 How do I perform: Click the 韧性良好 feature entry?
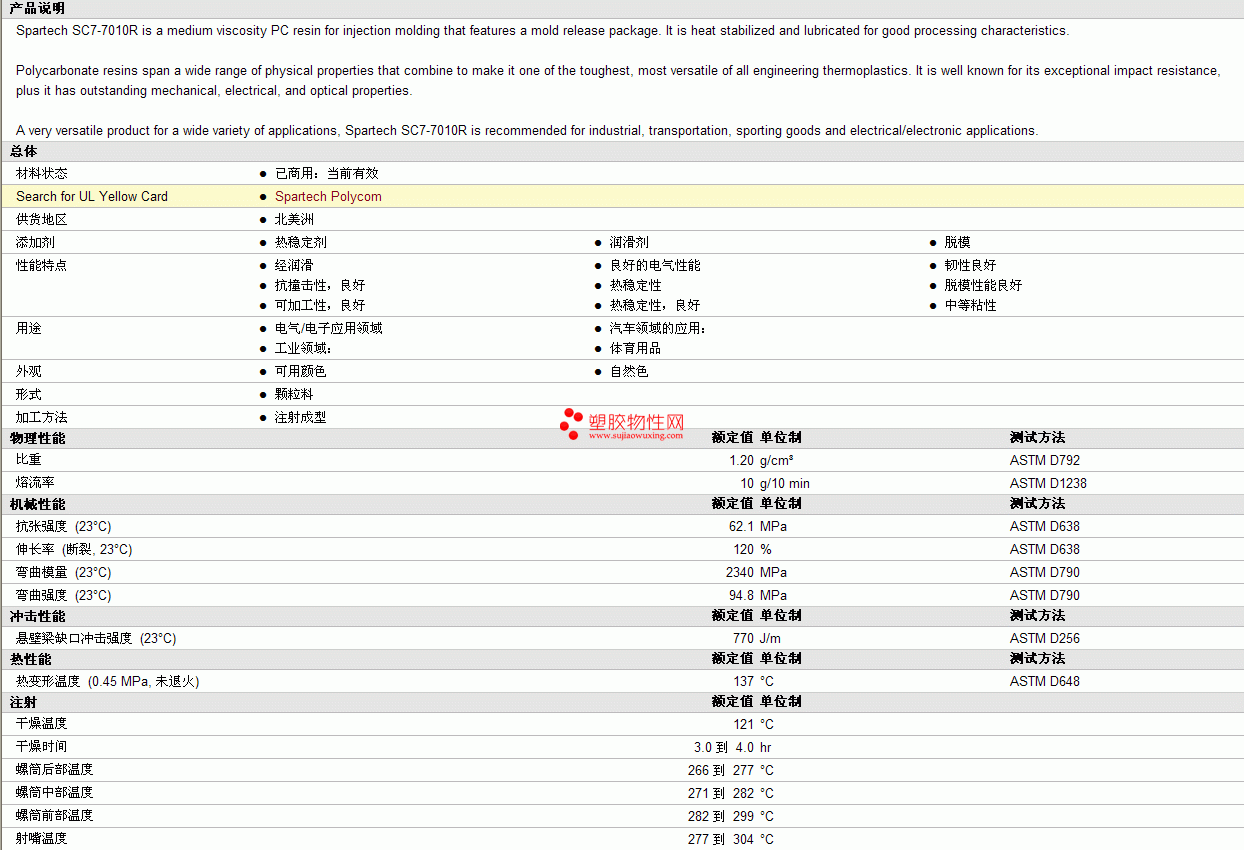[x=971, y=266]
